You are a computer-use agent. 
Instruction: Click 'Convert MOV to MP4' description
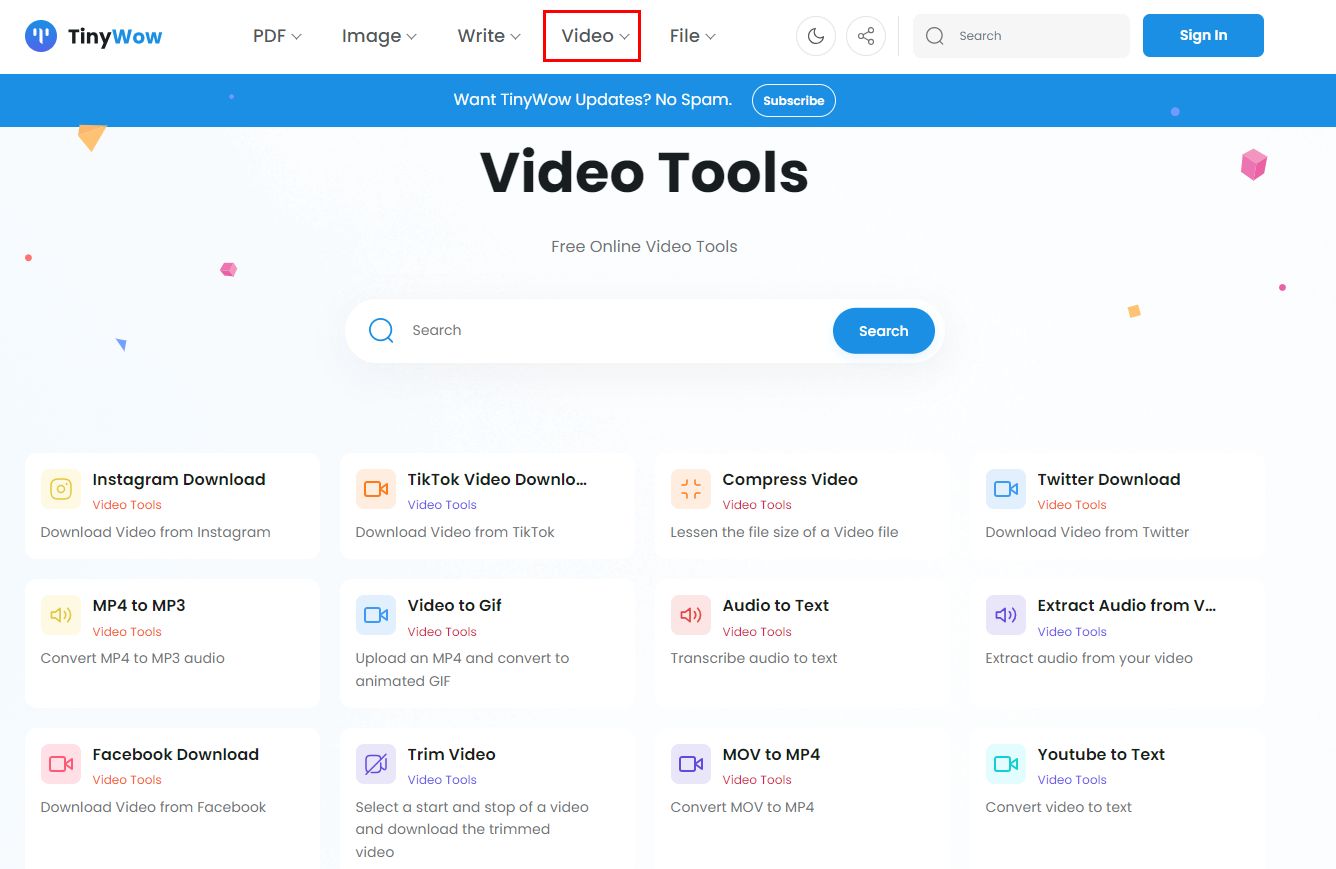click(x=742, y=807)
